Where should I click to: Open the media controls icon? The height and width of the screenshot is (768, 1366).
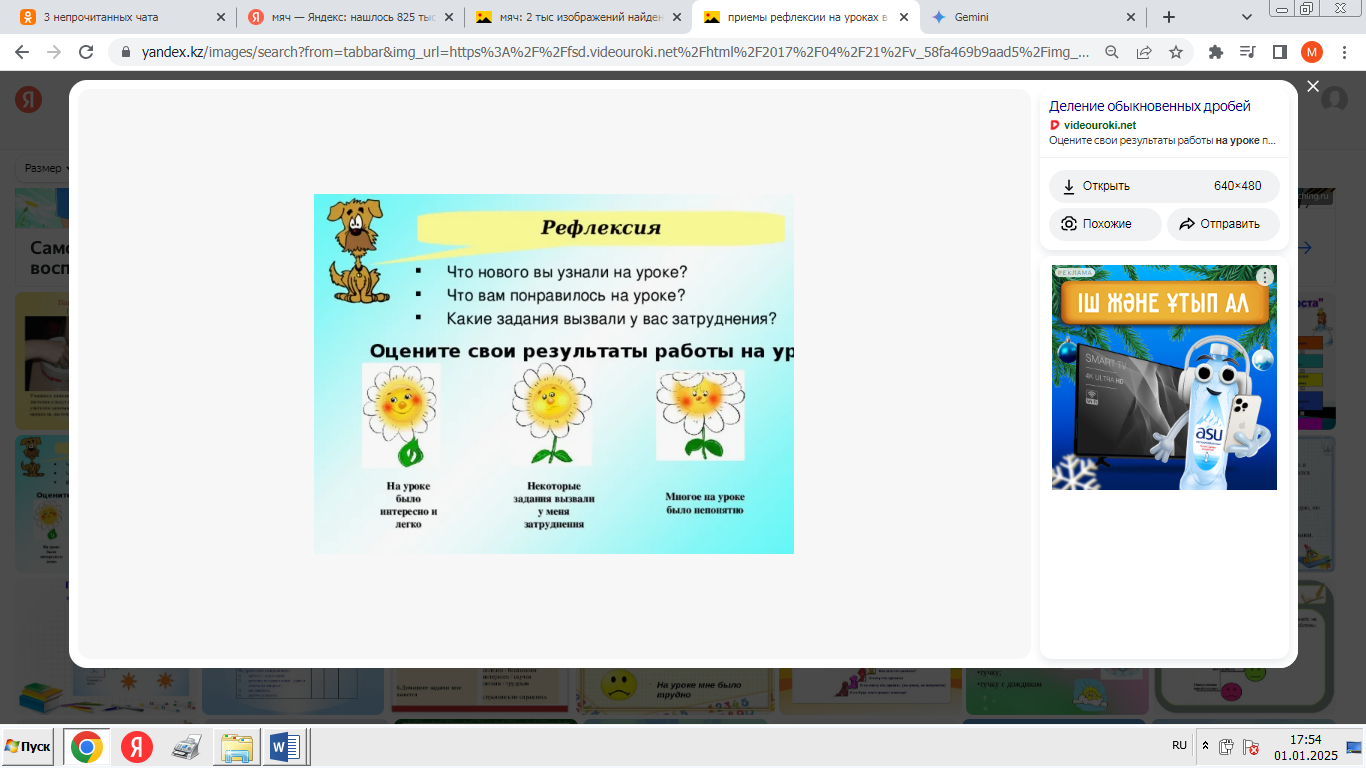[x=1247, y=52]
